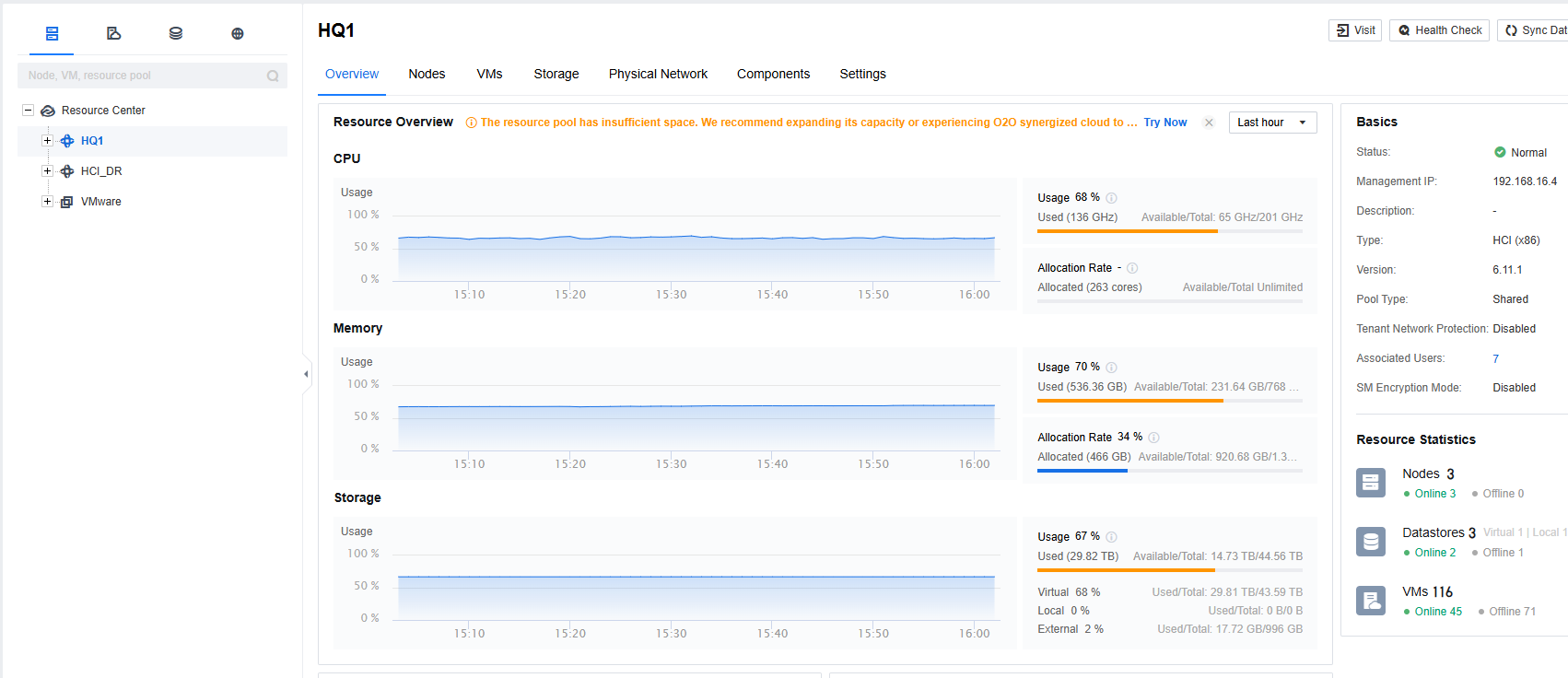The height and width of the screenshot is (678, 1568).
Task: Click the Memory allocation blue progress bar
Action: coord(1082,471)
